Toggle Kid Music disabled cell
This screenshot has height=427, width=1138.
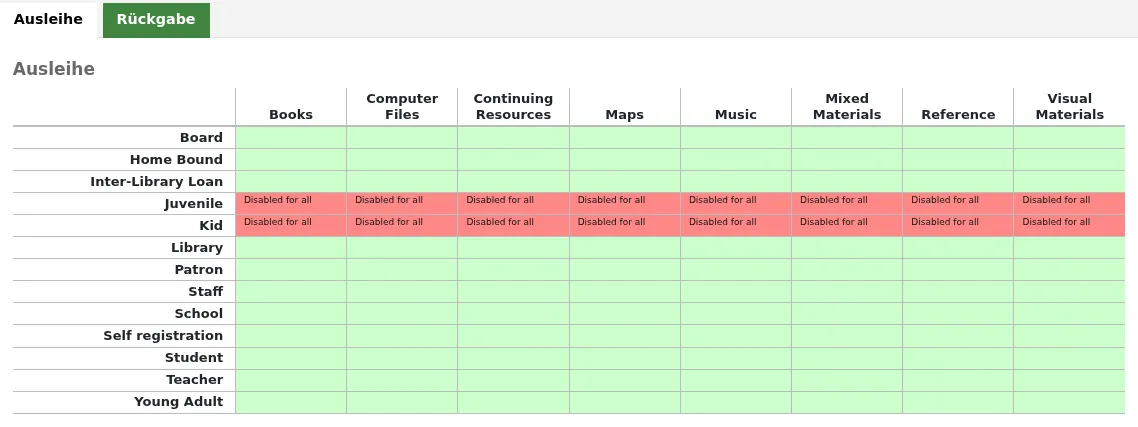coord(736,225)
